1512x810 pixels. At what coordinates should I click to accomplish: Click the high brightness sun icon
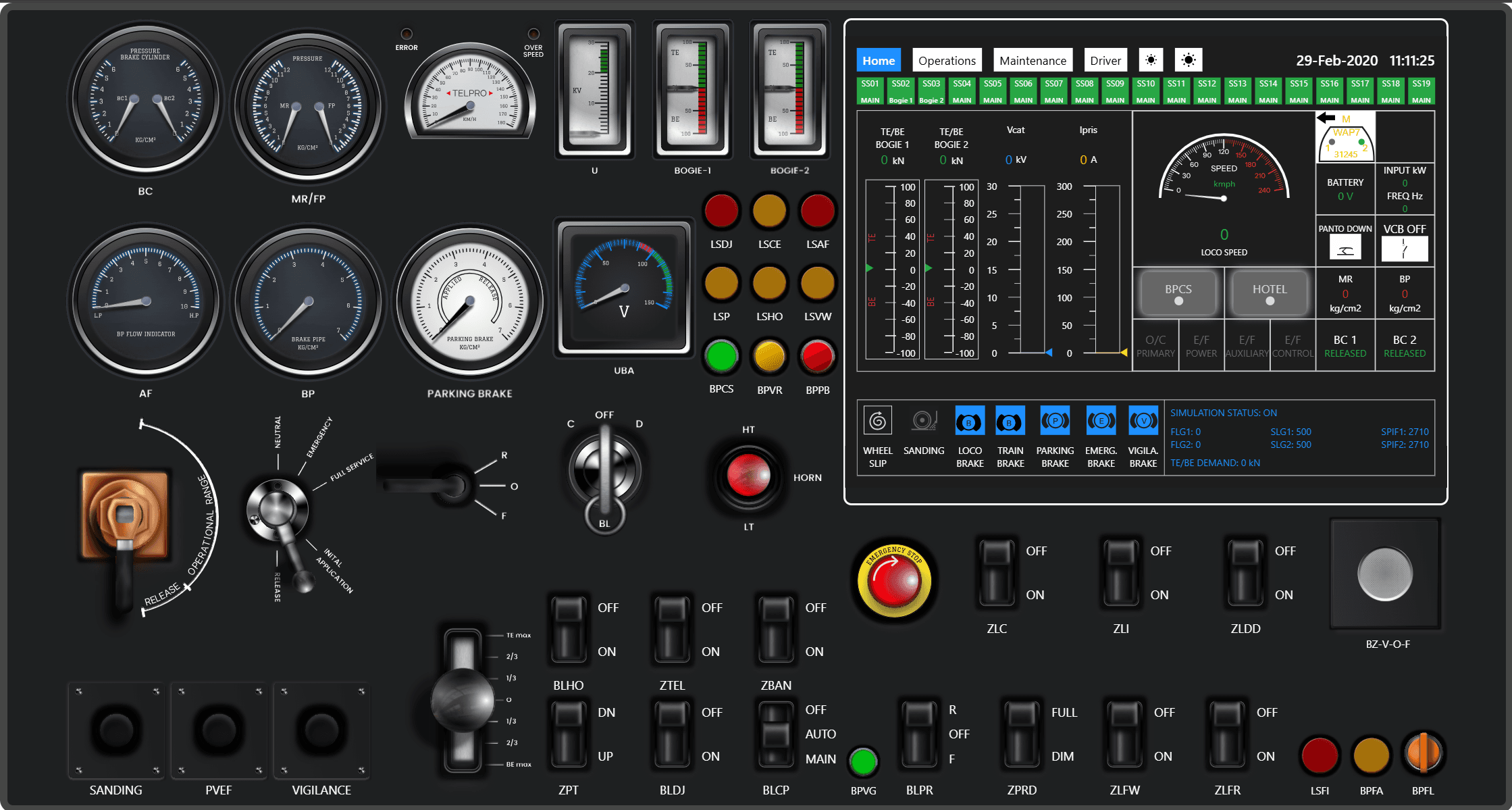click(1188, 60)
